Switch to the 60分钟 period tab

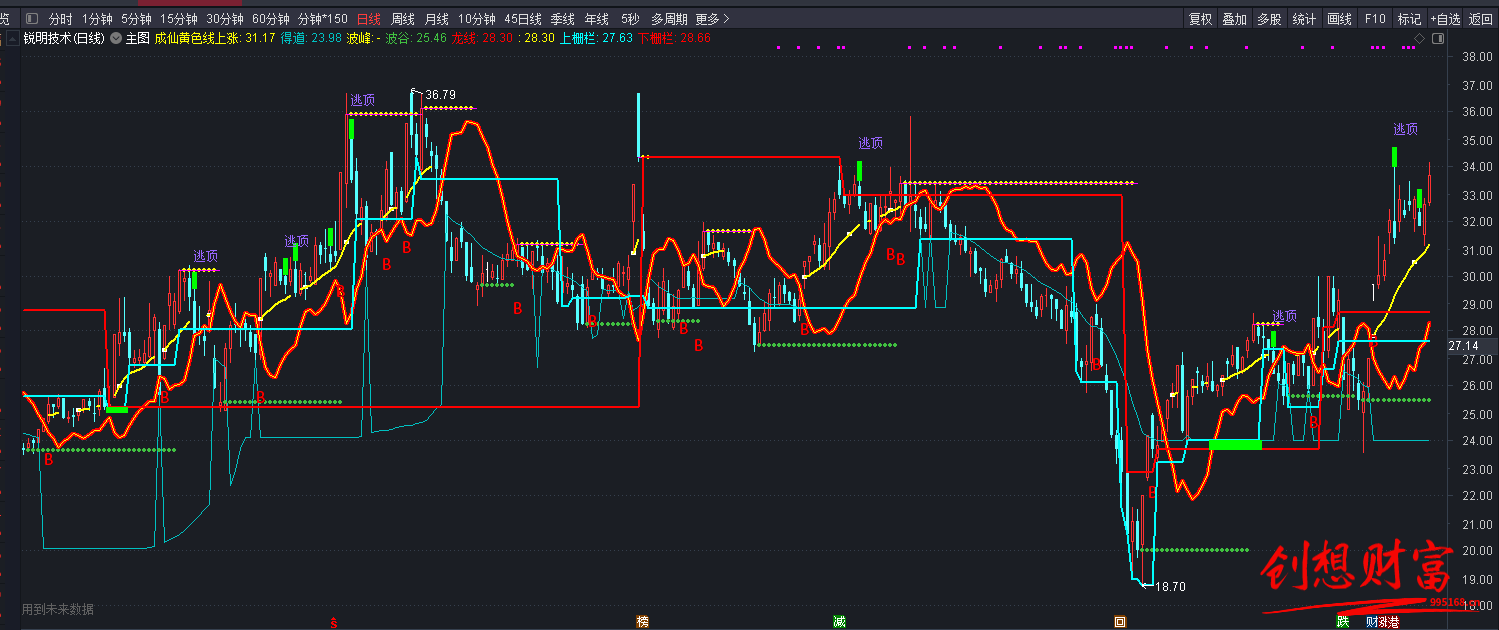click(271, 19)
